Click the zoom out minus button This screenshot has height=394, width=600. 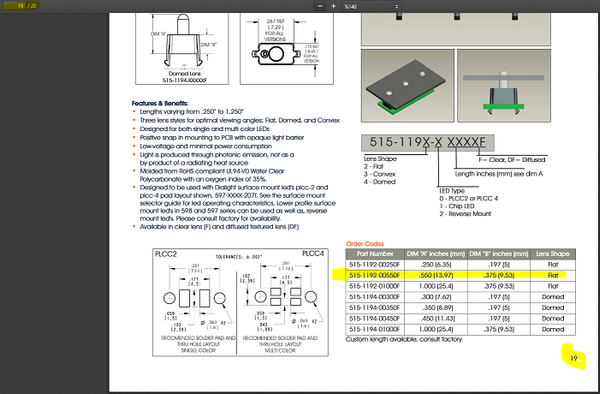point(320,6)
